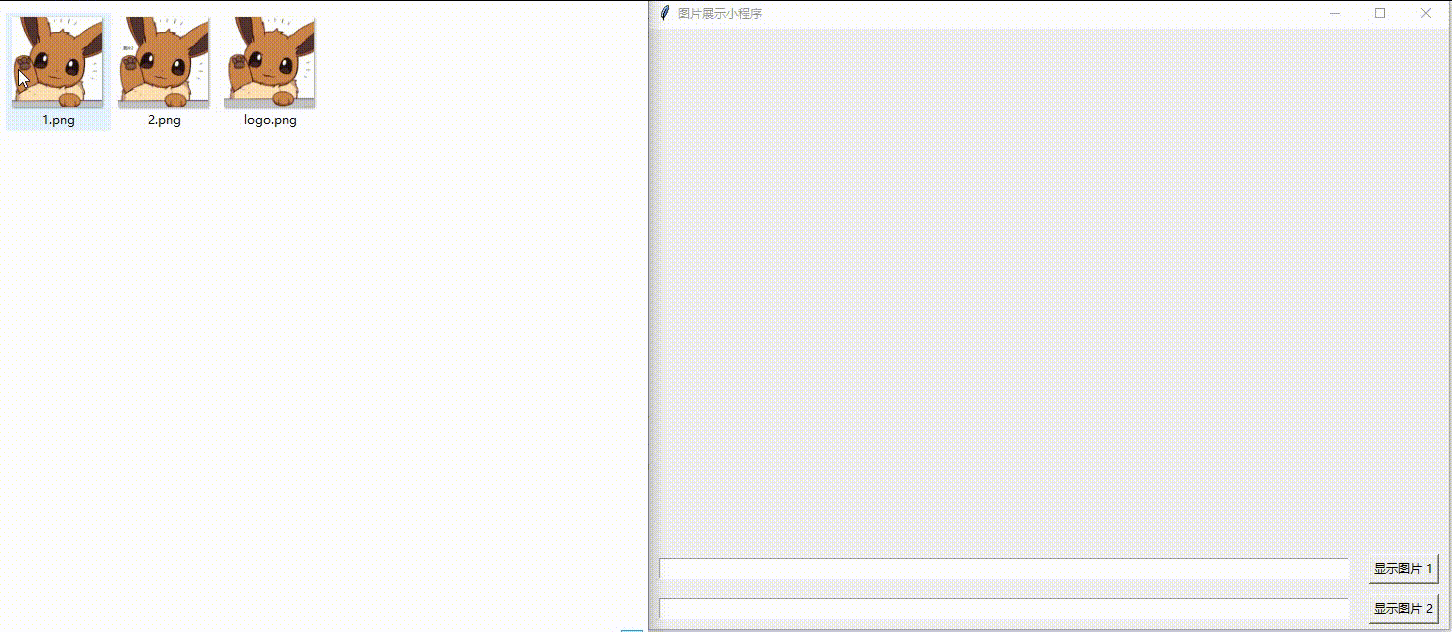Click the gap between the two text fields
The width and height of the screenshot is (1452, 632).
tap(1003, 589)
